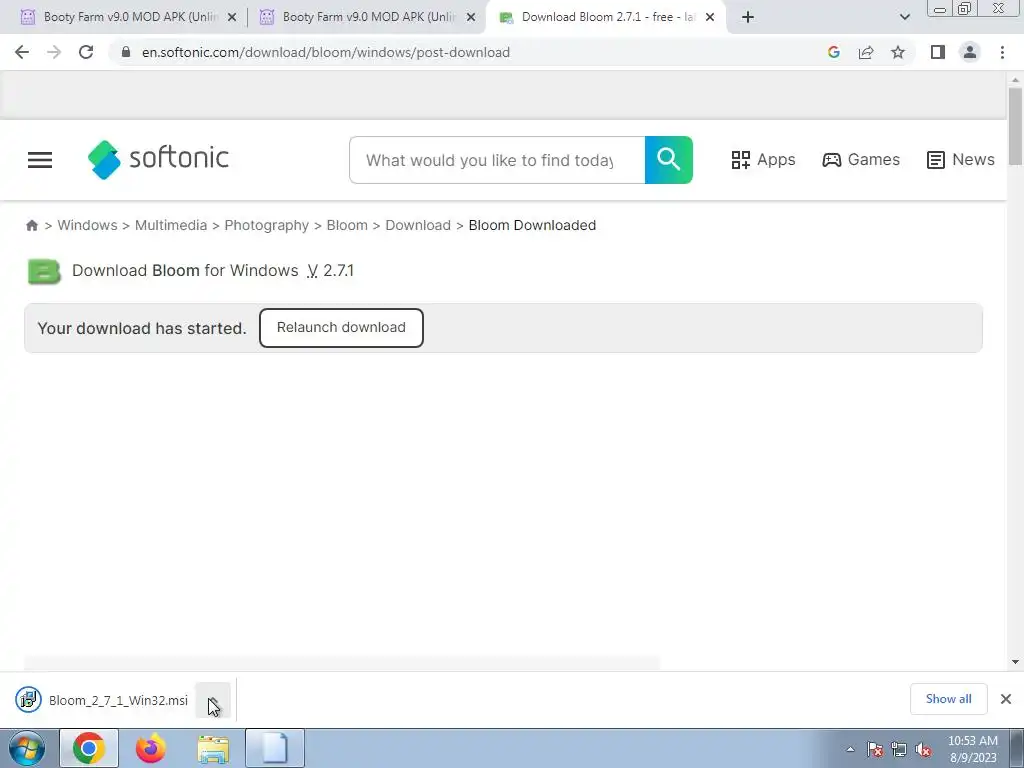Open the browser side panel
The image size is (1024, 768).
938,52
